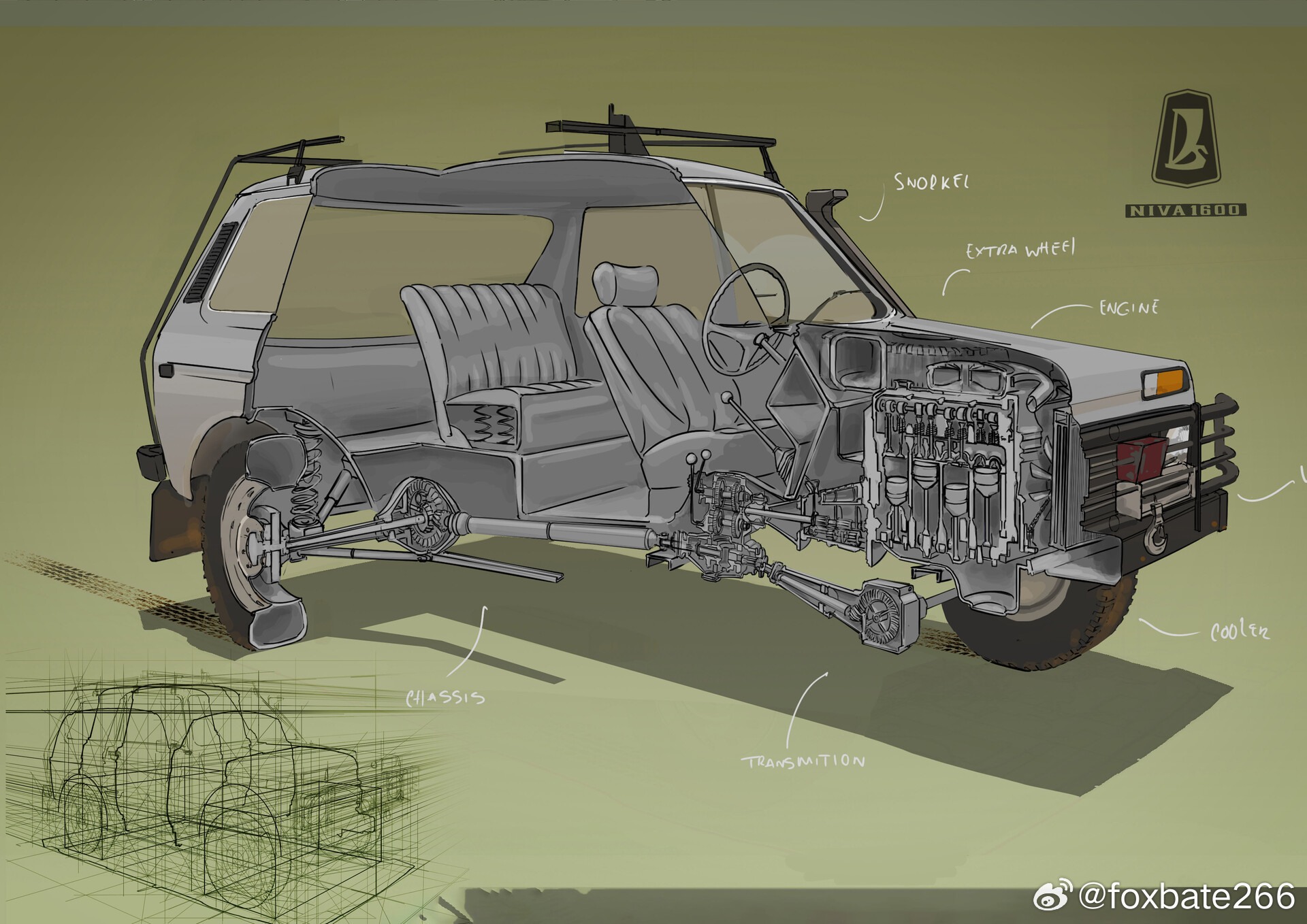Click the Lada emblem logo
Image resolution: width=1307 pixels, height=924 pixels.
pyautogui.click(x=1185, y=139)
